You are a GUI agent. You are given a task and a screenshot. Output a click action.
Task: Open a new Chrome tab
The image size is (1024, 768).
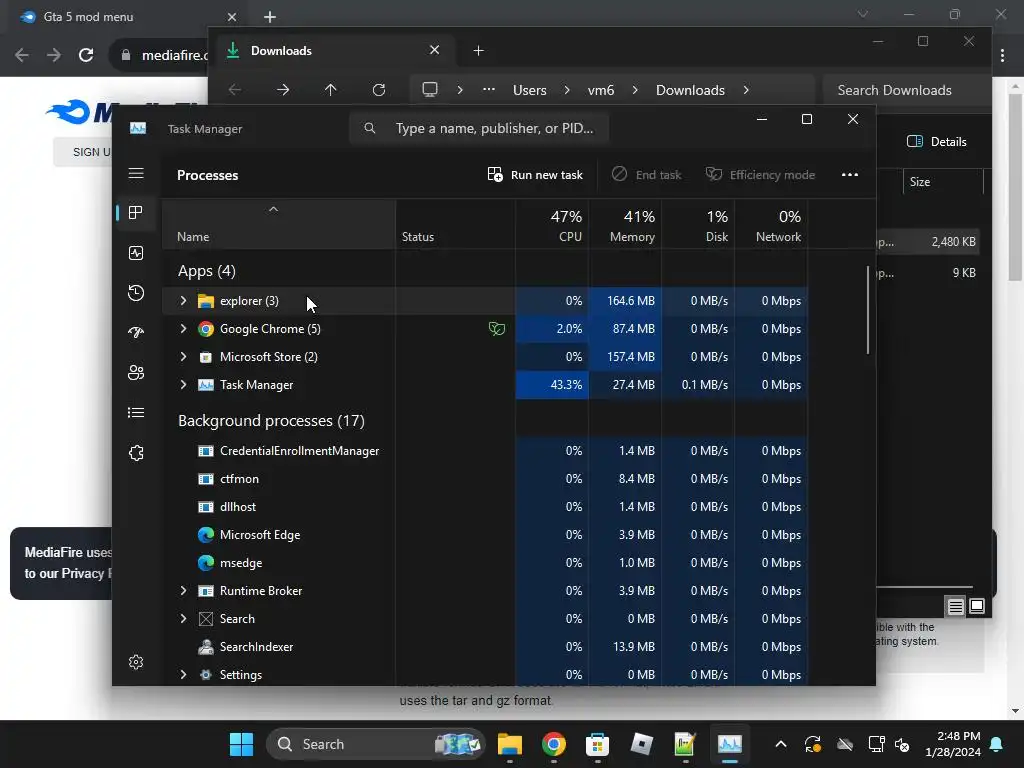tap(270, 17)
